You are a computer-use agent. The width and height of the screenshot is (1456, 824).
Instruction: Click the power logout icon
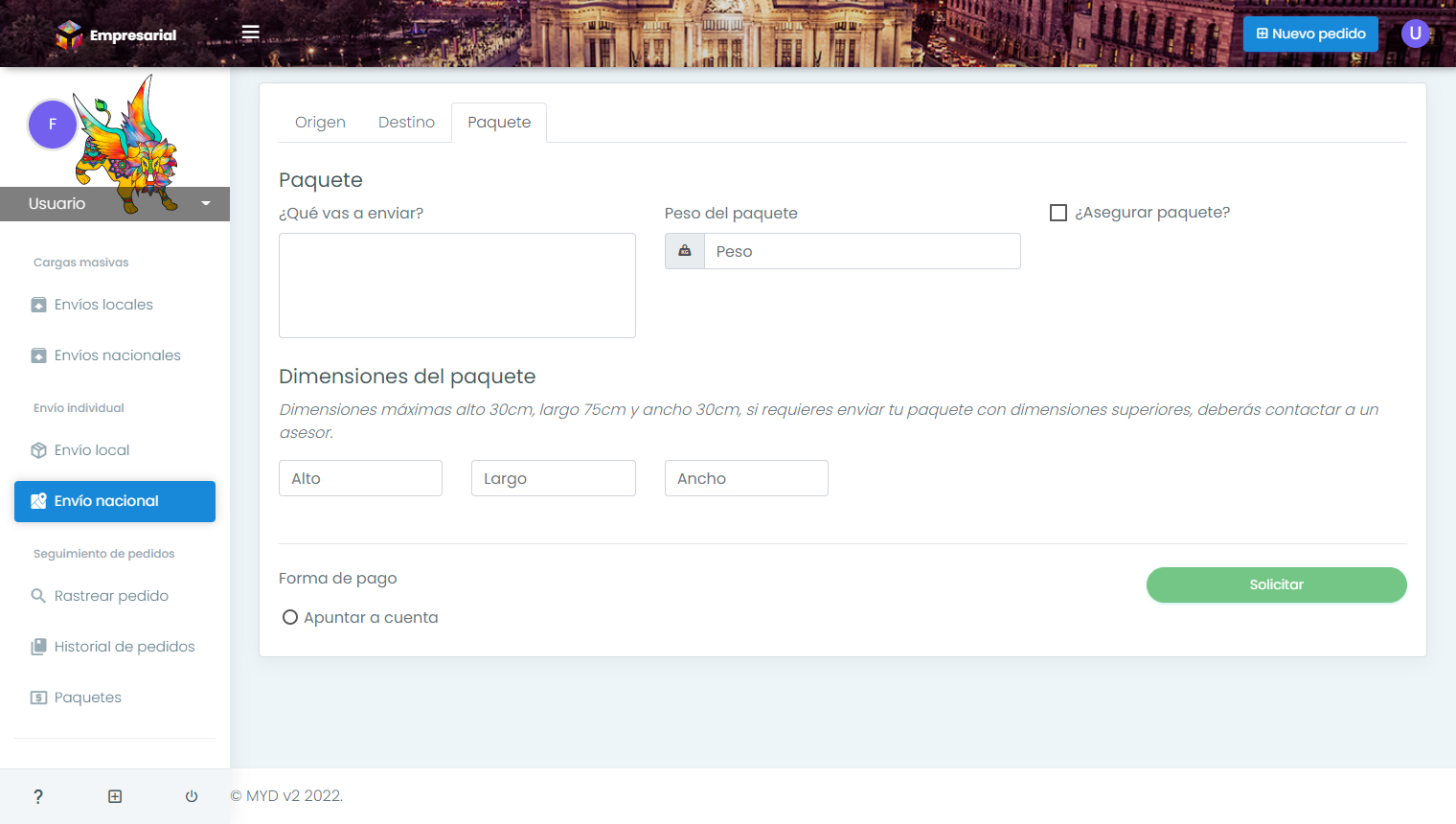(192, 796)
